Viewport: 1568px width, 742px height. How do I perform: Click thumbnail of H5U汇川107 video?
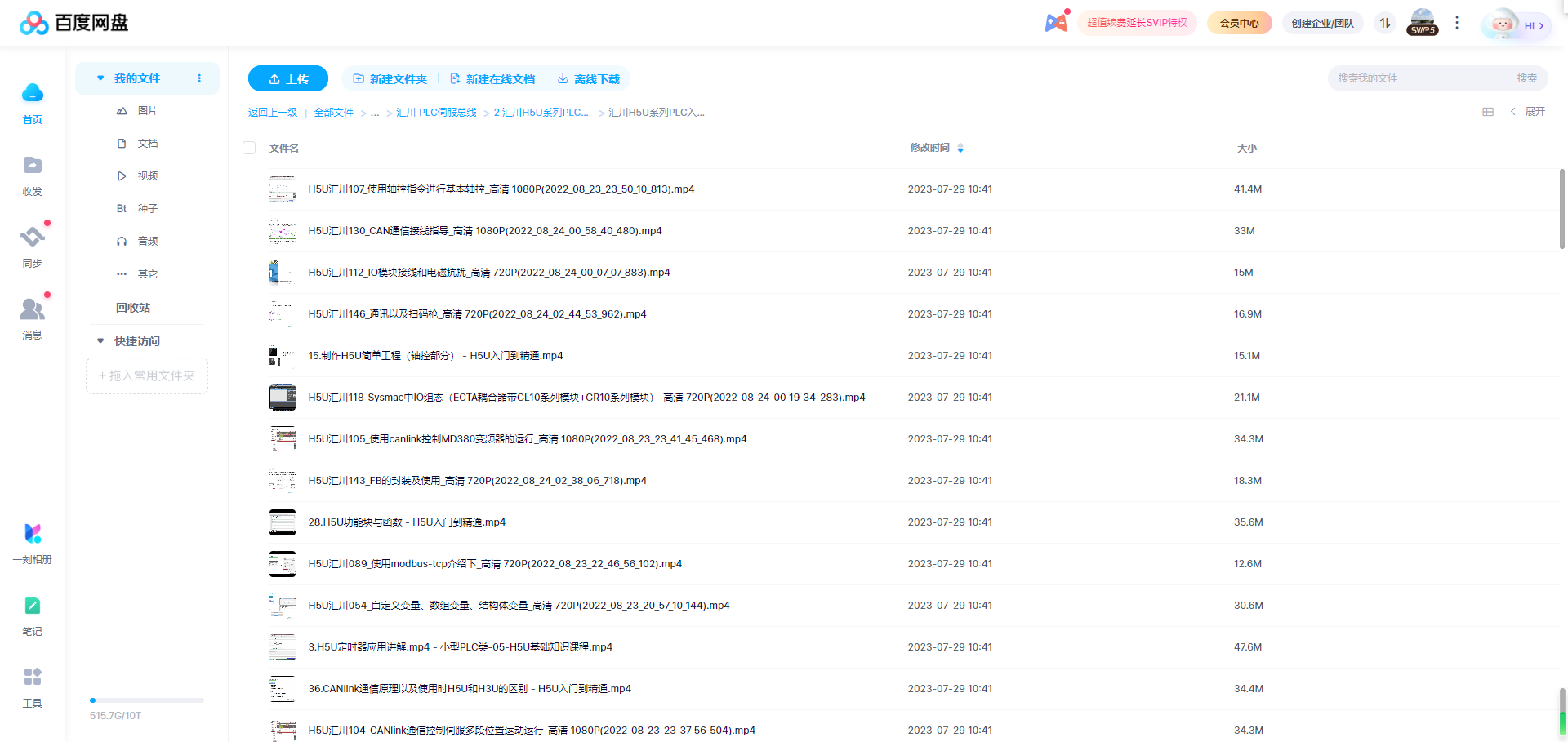click(x=283, y=189)
